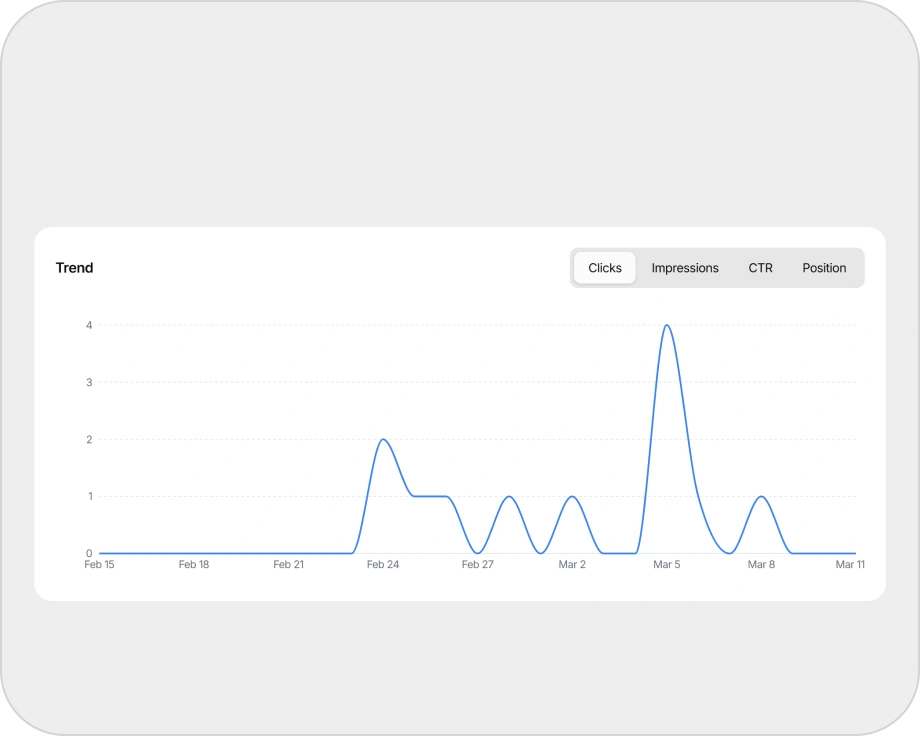
Task: Click the flat line segment near Feb 18
Action: pos(193,553)
